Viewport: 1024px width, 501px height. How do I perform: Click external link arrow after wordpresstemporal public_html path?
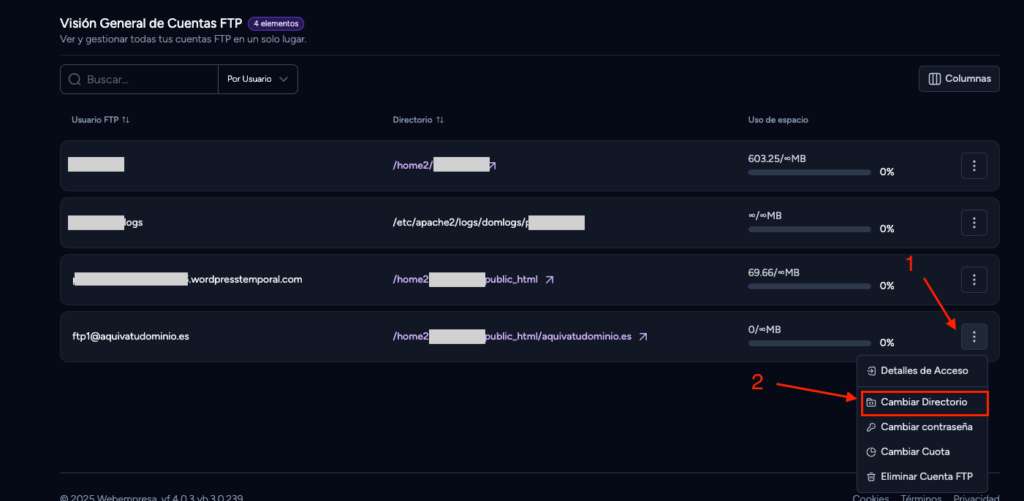(x=549, y=280)
